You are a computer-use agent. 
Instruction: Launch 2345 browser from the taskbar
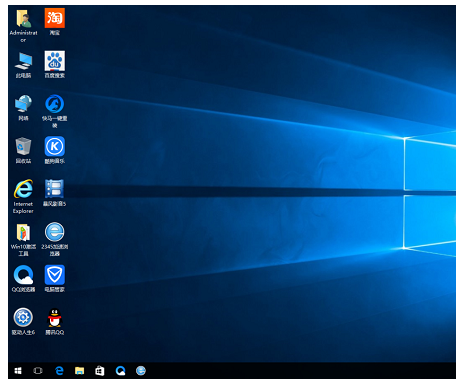click(x=141, y=371)
